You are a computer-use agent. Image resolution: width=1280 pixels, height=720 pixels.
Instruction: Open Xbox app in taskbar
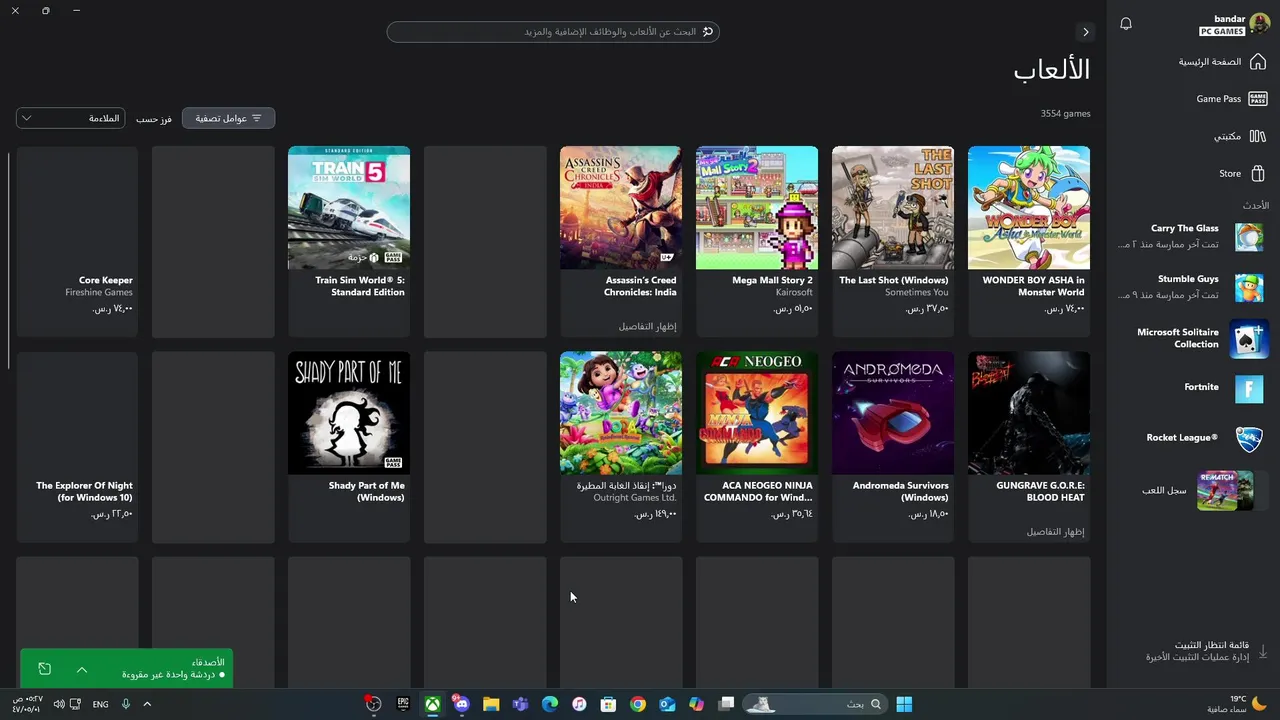[x=432, y=704]
